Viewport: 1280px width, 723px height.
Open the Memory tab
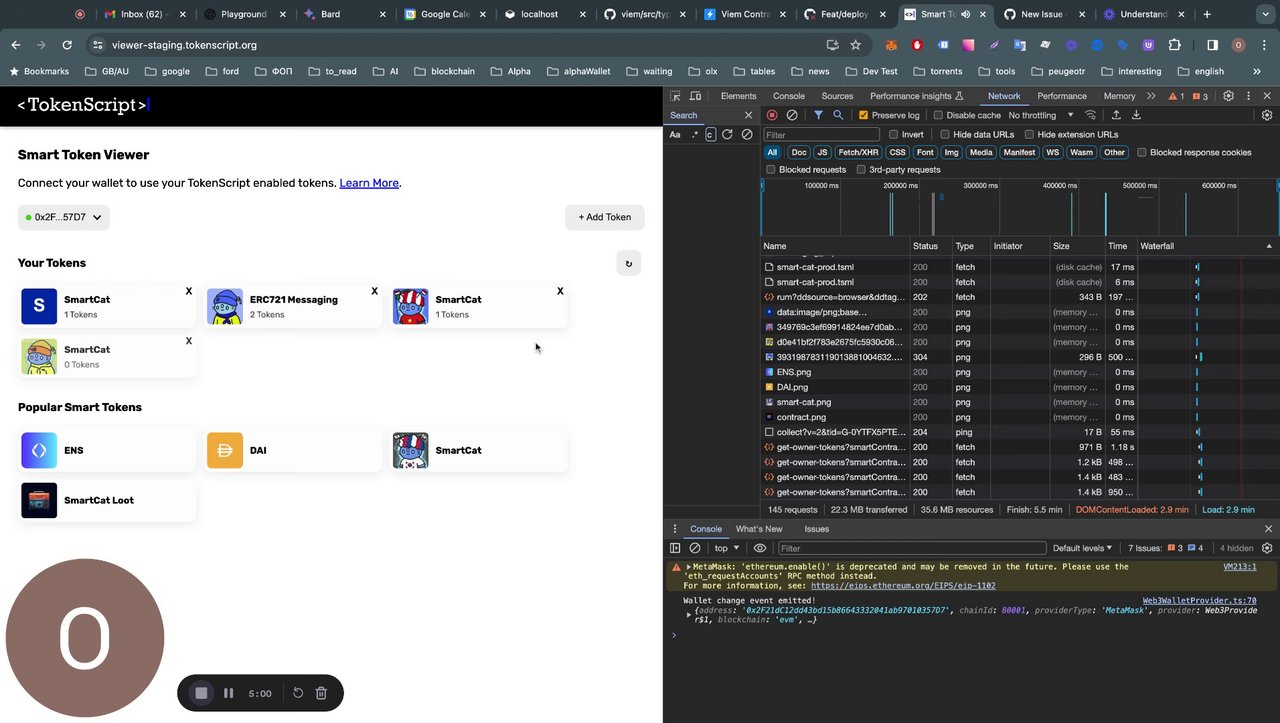(1119, 96)
